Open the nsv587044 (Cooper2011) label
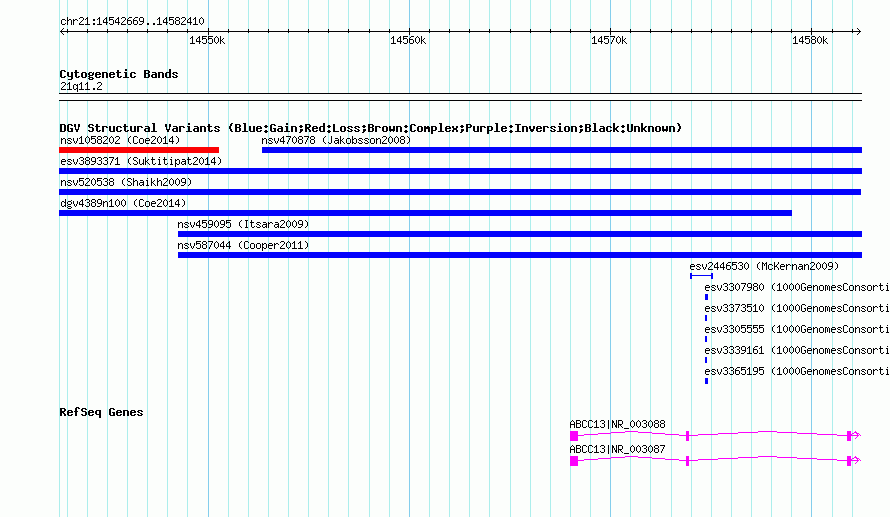This screenshot has height=517, width=890. coord(243,245)
